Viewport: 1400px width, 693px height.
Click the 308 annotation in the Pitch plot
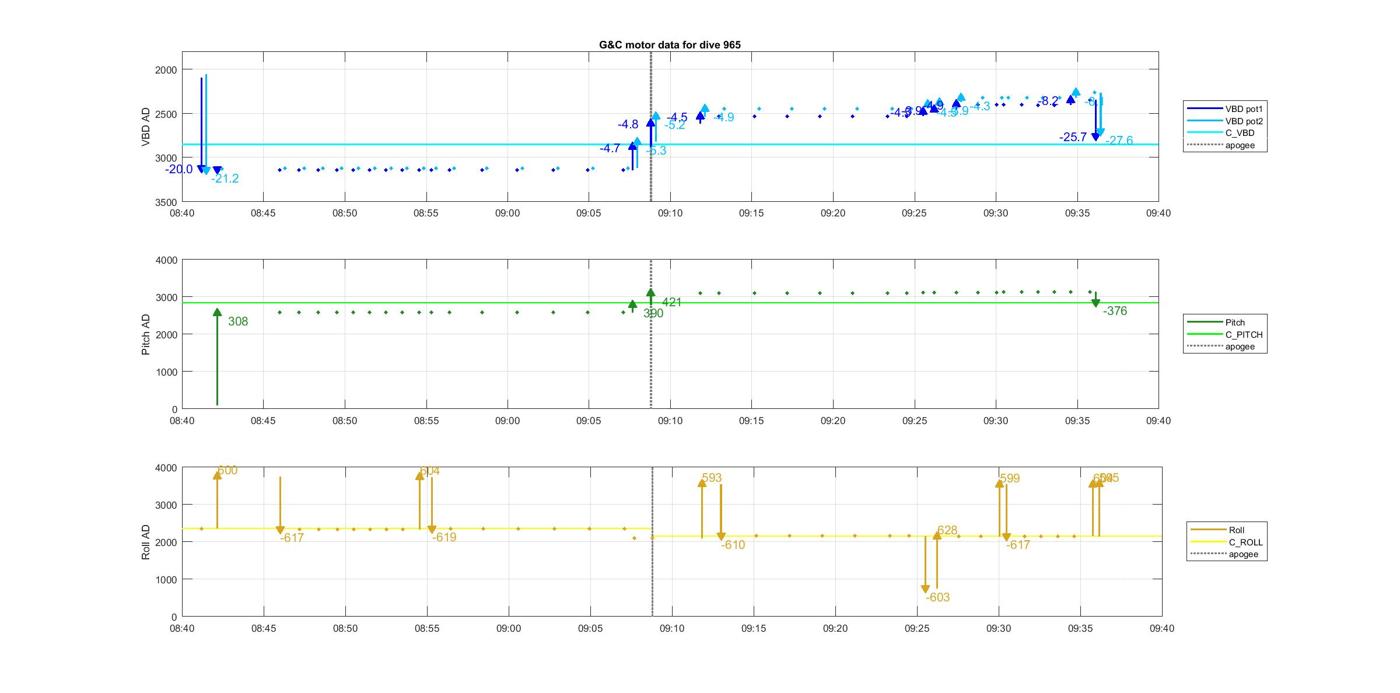(238, 321)
